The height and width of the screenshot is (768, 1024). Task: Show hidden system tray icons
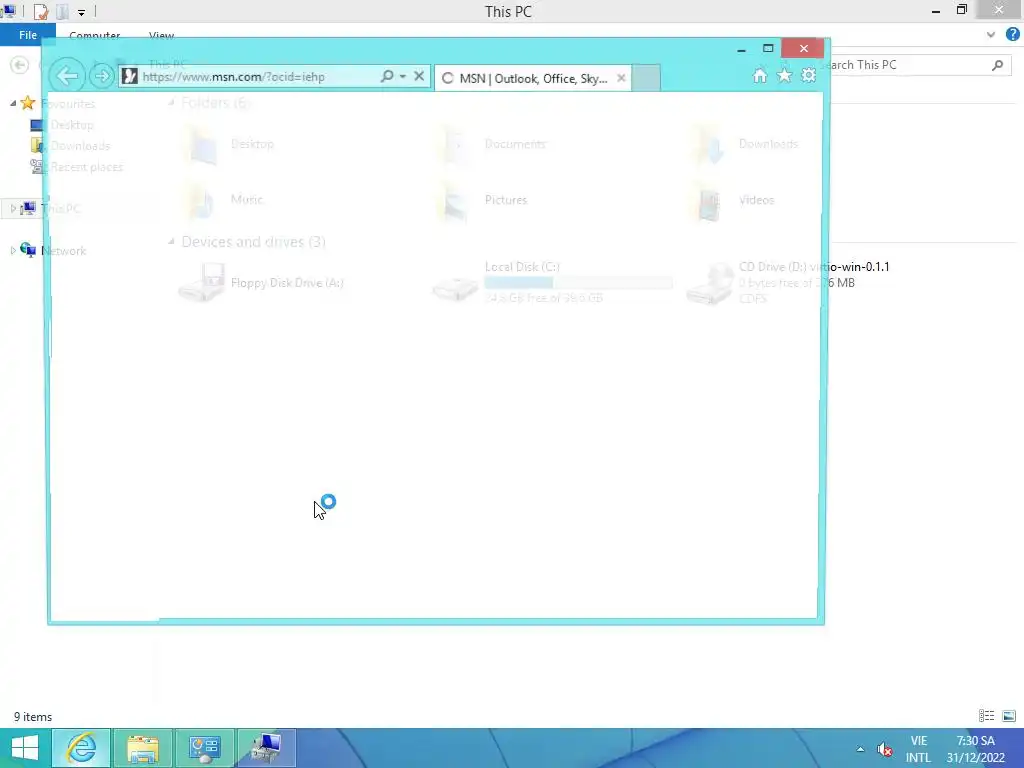pyautogui.click(x=860, y=749)
